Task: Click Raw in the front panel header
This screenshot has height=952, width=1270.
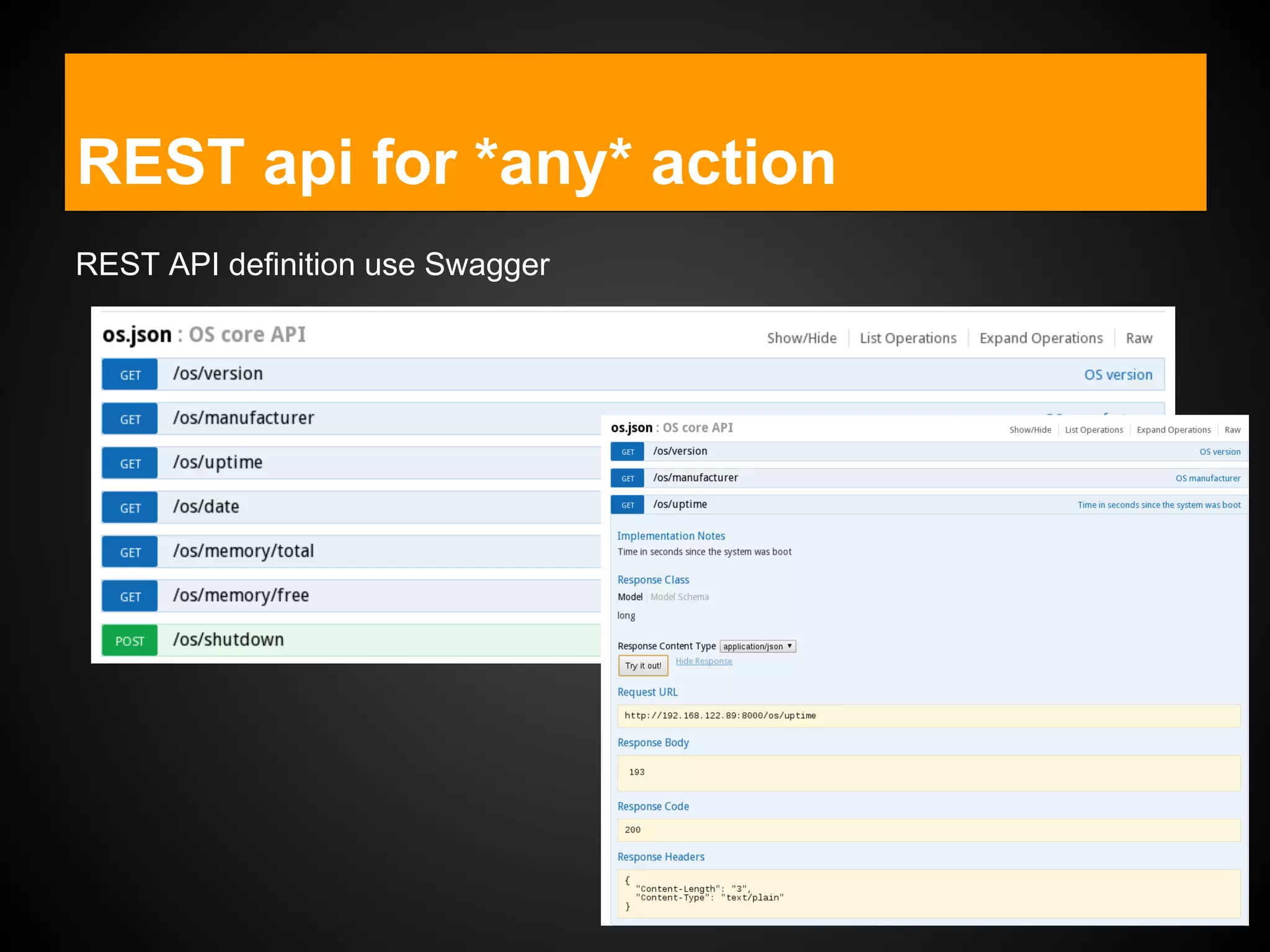Action: click(x=1232, y=430)
